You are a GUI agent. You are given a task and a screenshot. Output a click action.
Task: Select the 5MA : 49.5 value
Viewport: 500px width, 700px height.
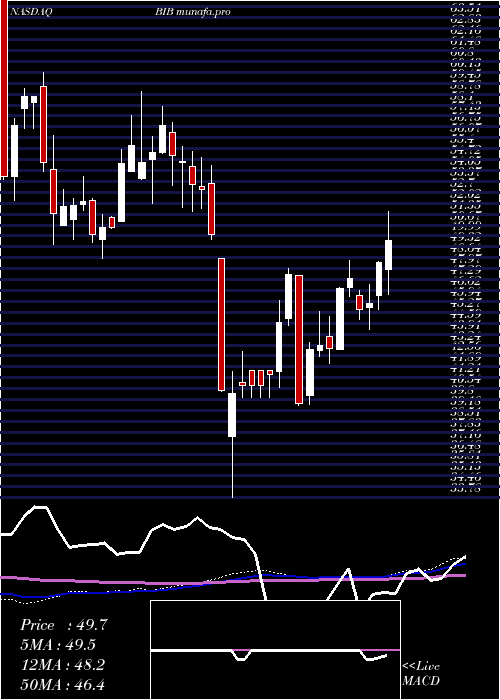58,645
